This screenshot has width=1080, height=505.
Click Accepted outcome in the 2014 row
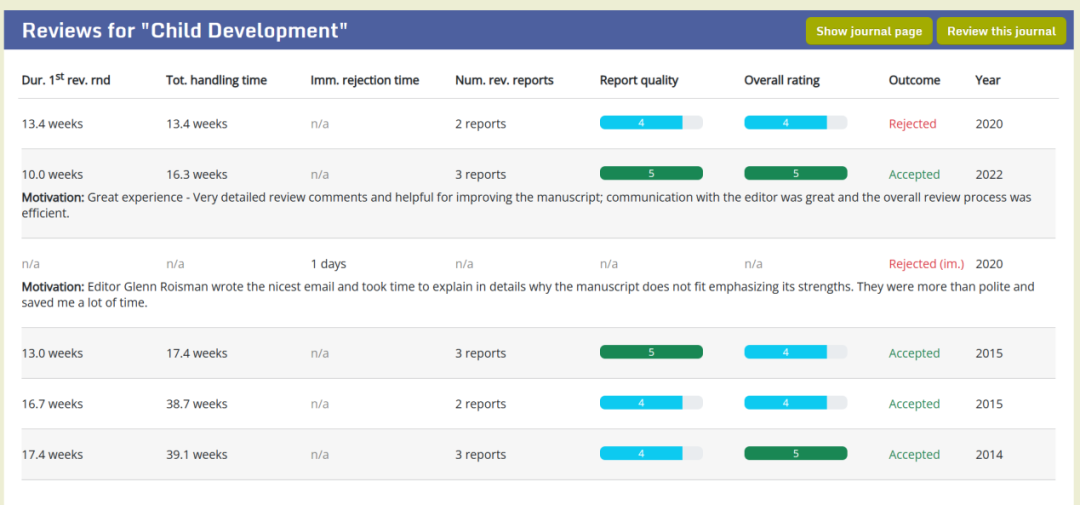pos(914,455)
